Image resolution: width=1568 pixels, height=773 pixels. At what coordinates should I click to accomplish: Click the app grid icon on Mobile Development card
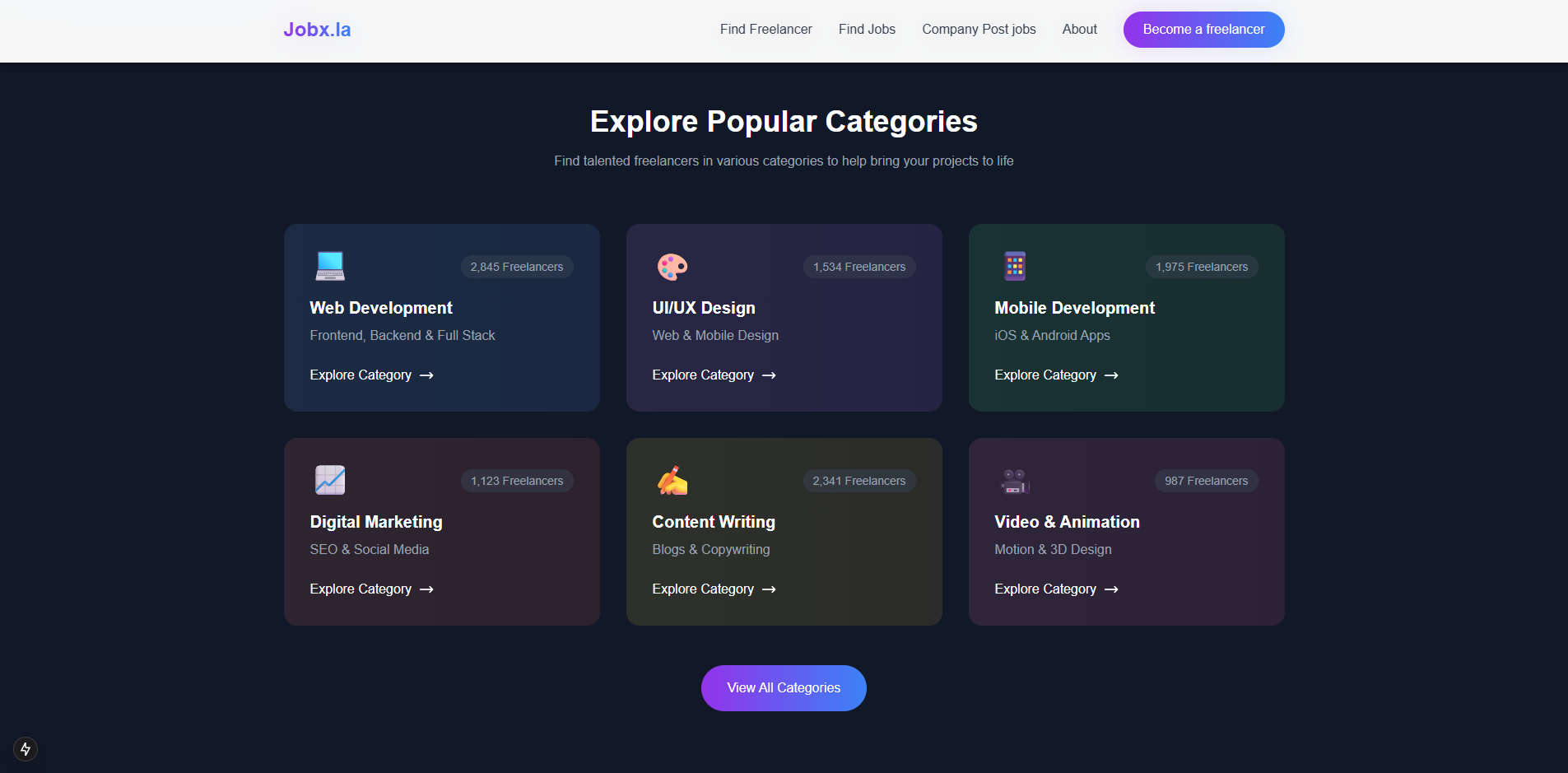[1014, 265]
